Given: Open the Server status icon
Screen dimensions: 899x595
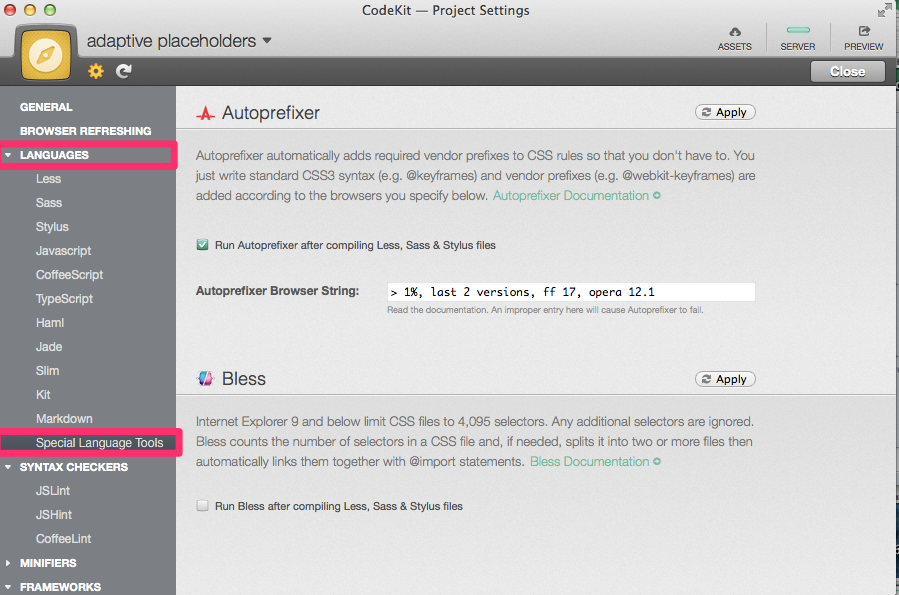Looking at the screenshot, I should 797,33.
